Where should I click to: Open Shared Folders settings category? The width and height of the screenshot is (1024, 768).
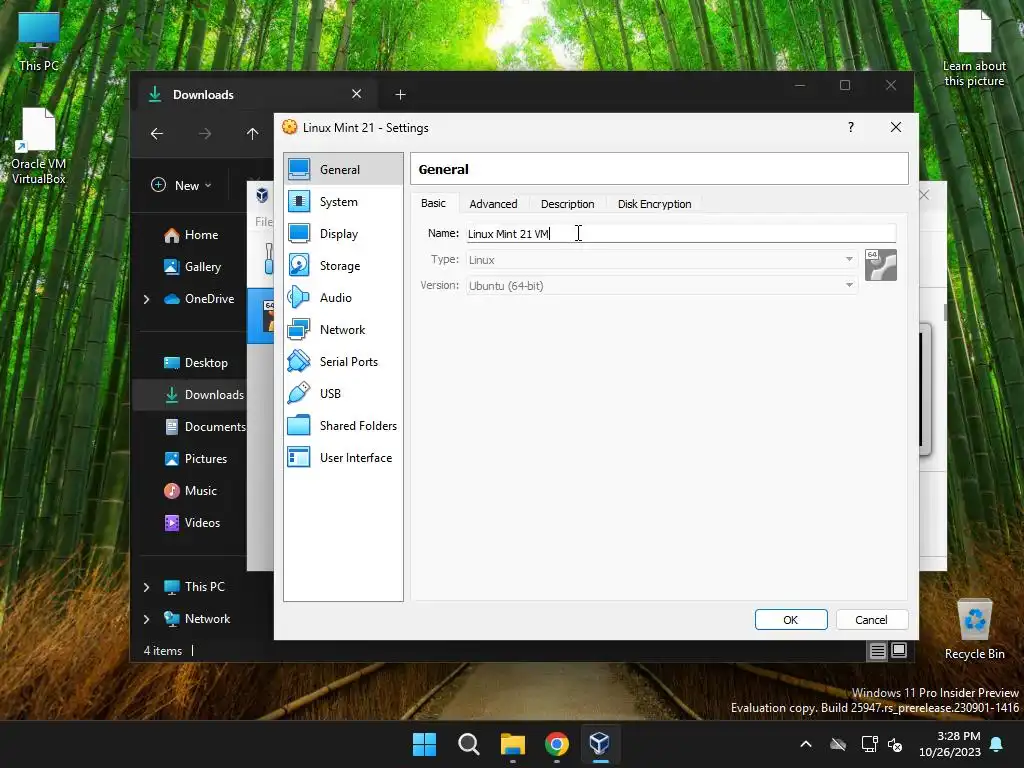pos(344,426)
